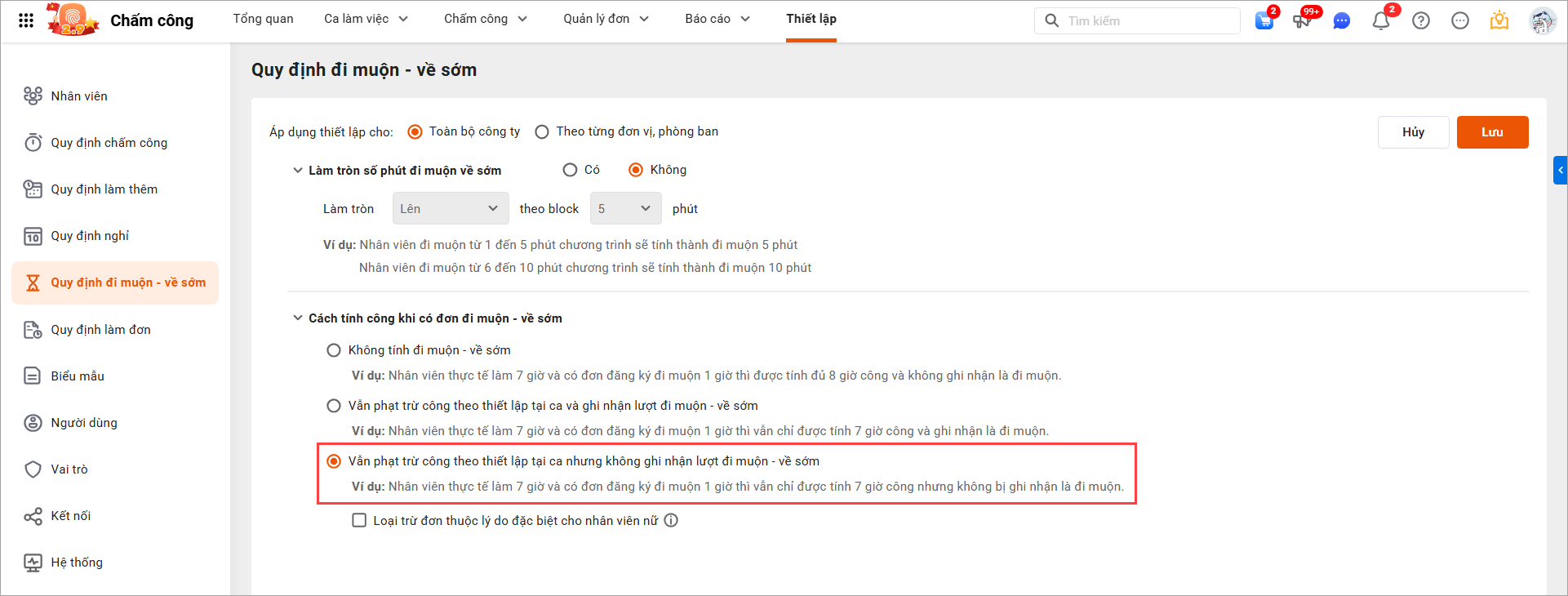Toggle the blue side panel arrow

coord(1560,170)
